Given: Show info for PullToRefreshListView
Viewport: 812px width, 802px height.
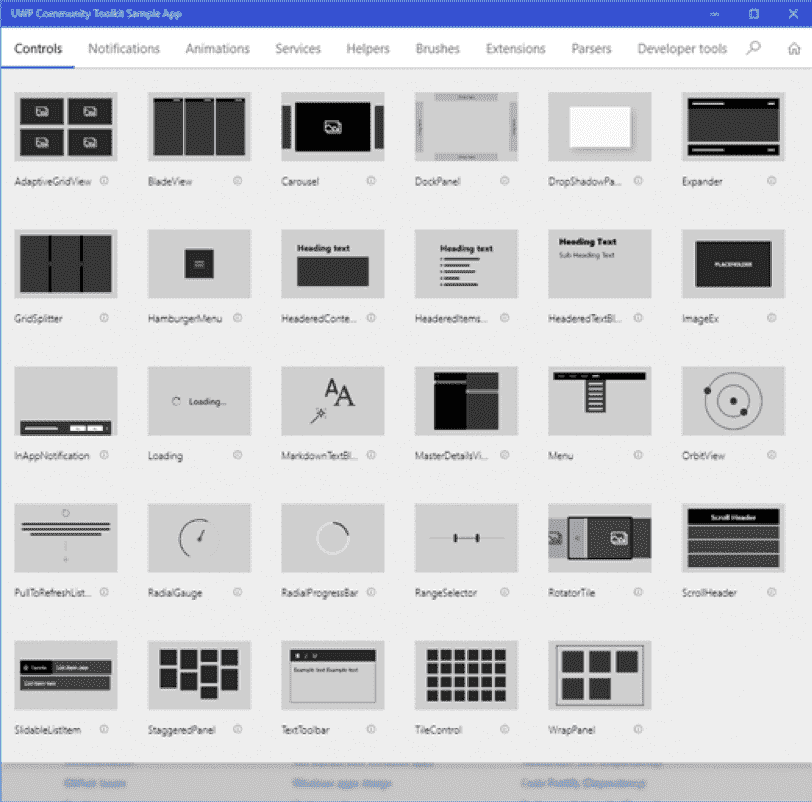Looking at the screenshot, I should 104,592.
